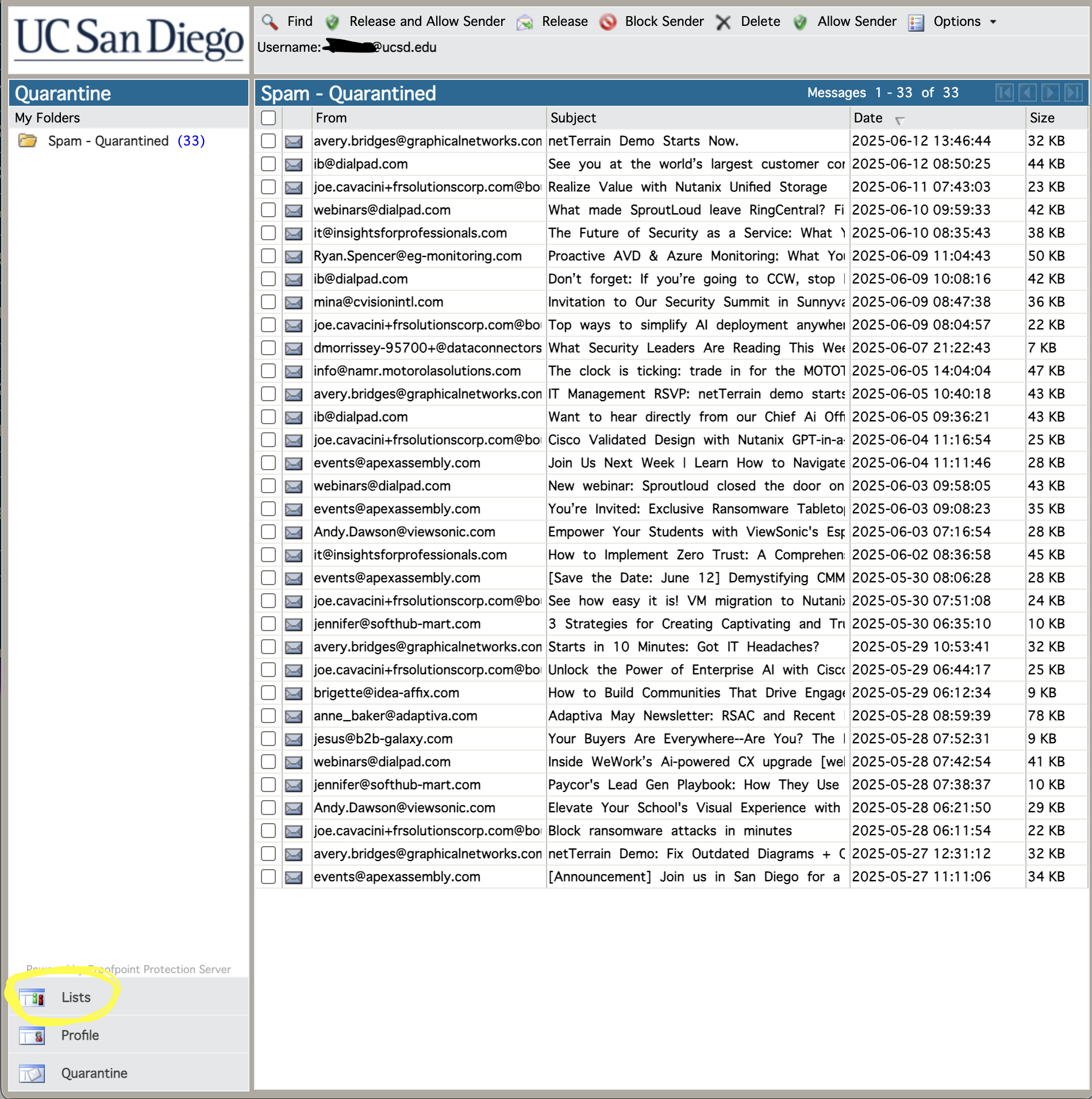Screen dimensions: 1092x1099
Task: Open Join us in San Diego announcement
Action: pos(694,877)
